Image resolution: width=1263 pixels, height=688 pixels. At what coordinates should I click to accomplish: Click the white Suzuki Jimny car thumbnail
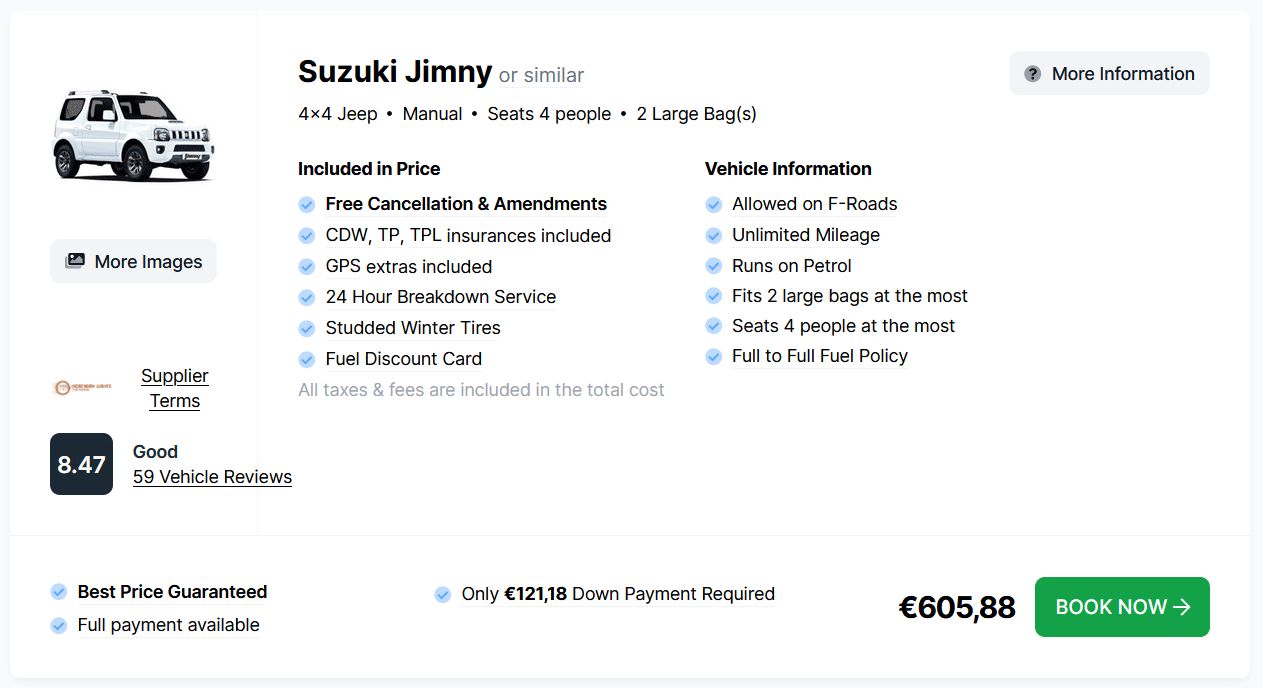coord(133,135)
